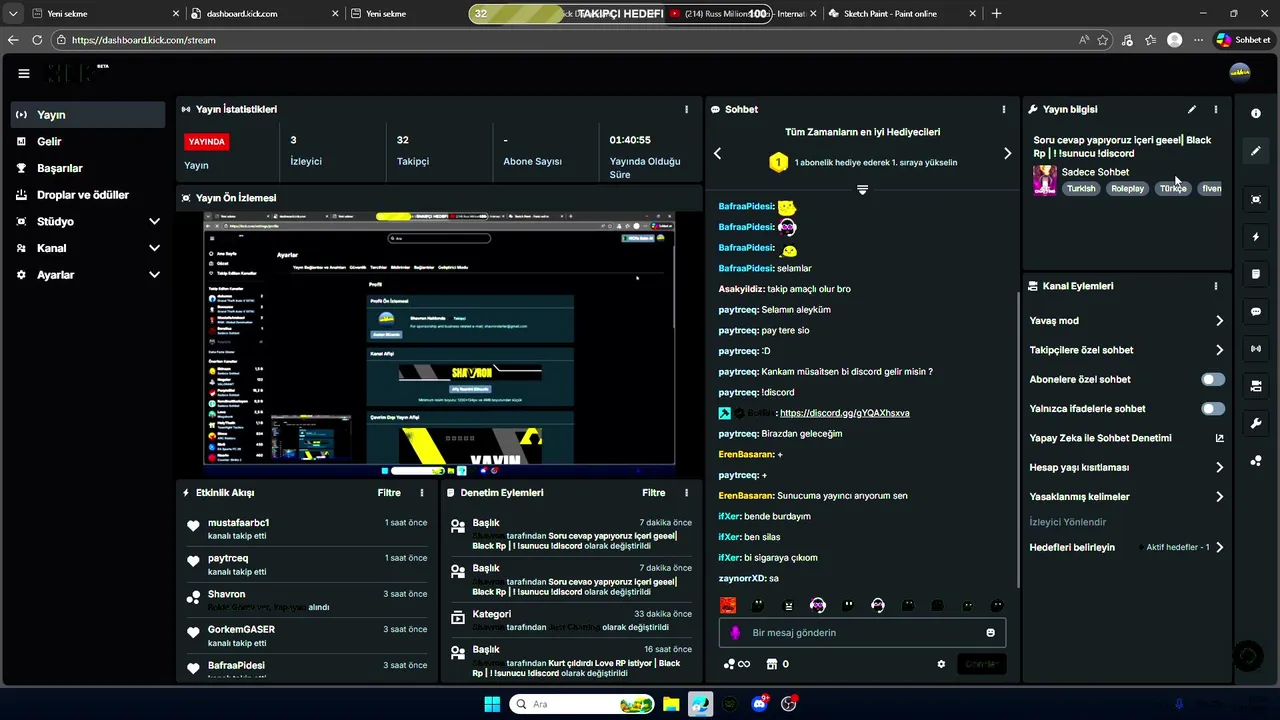The width and height of the screenshot is (1280, 720).
Task: Open the chat bubble icon in right sidebar
Action: pos(1256,312)
